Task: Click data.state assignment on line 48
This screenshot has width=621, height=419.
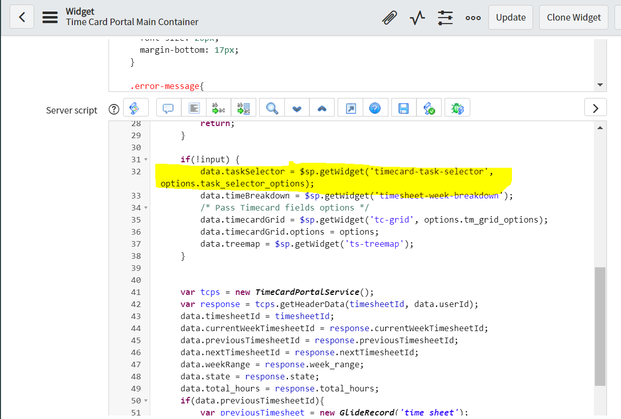Action: (250, 377)
